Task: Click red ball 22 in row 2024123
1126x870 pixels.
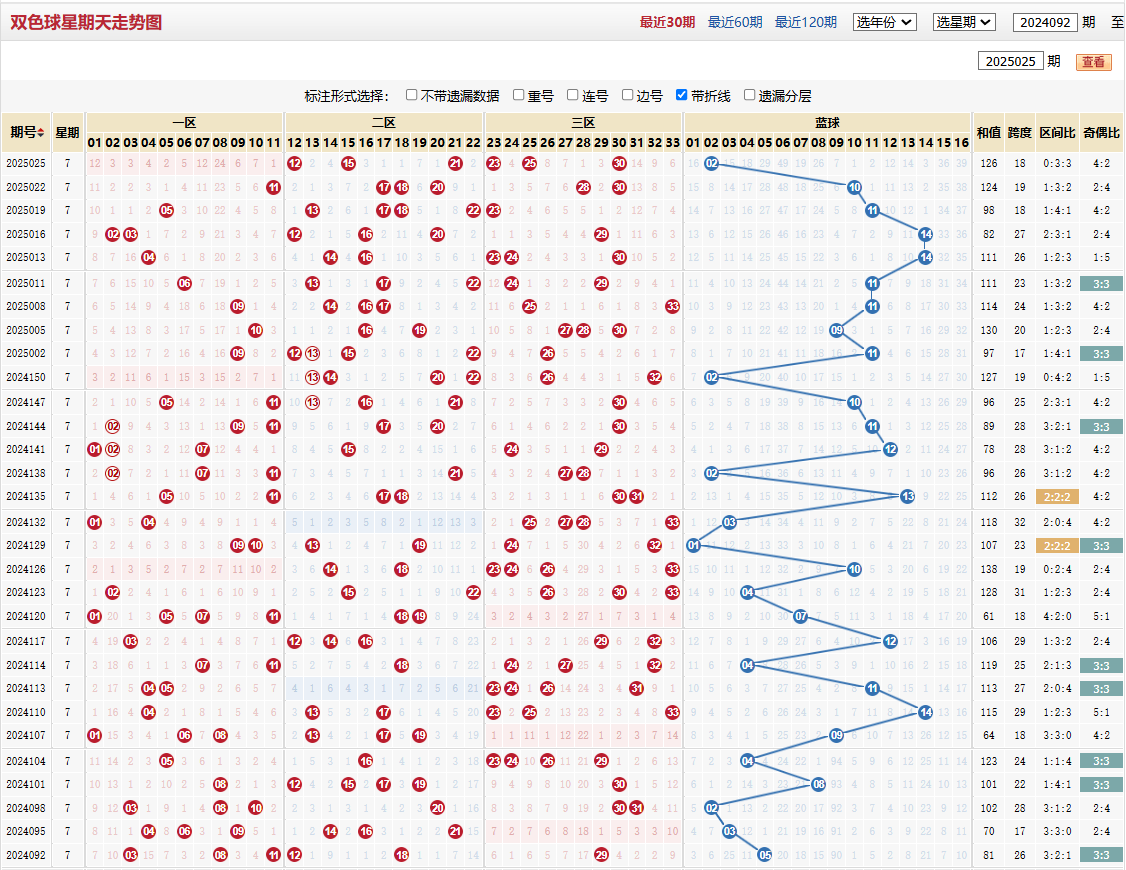Action: coord(473,593)
